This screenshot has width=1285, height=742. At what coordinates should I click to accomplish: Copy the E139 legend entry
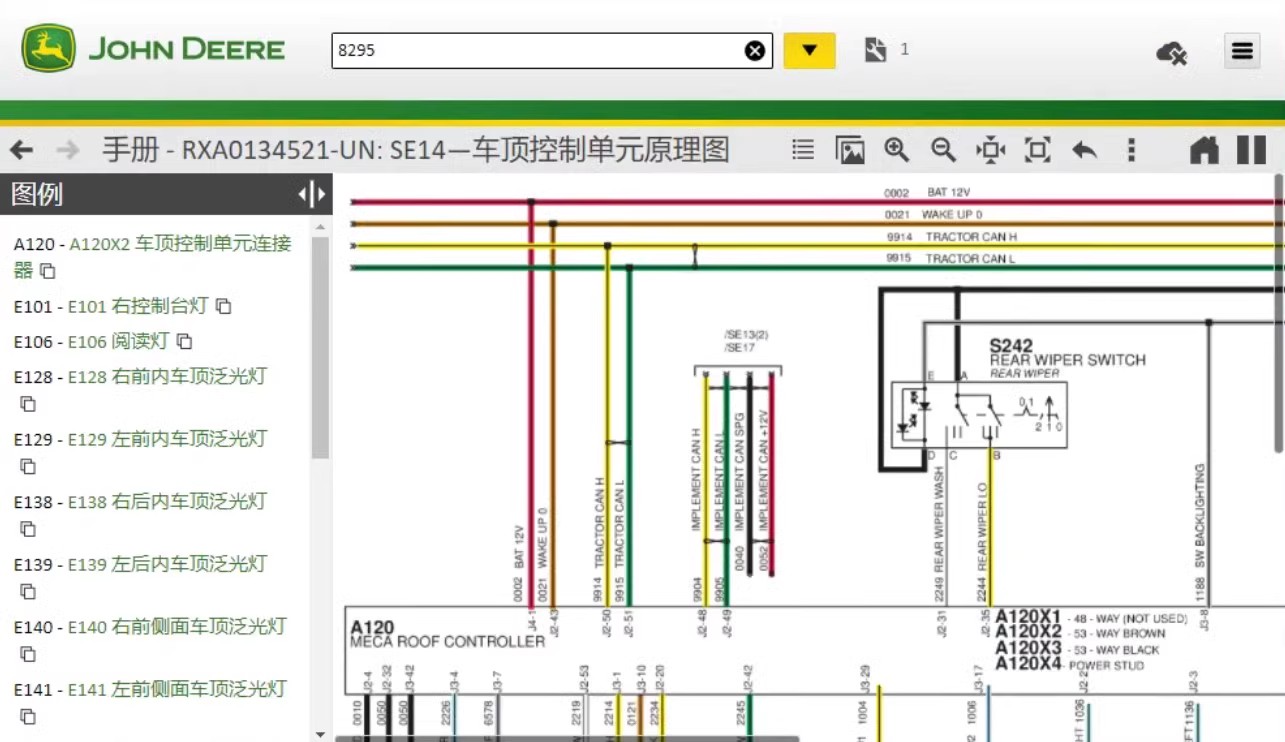coord(28,591)
